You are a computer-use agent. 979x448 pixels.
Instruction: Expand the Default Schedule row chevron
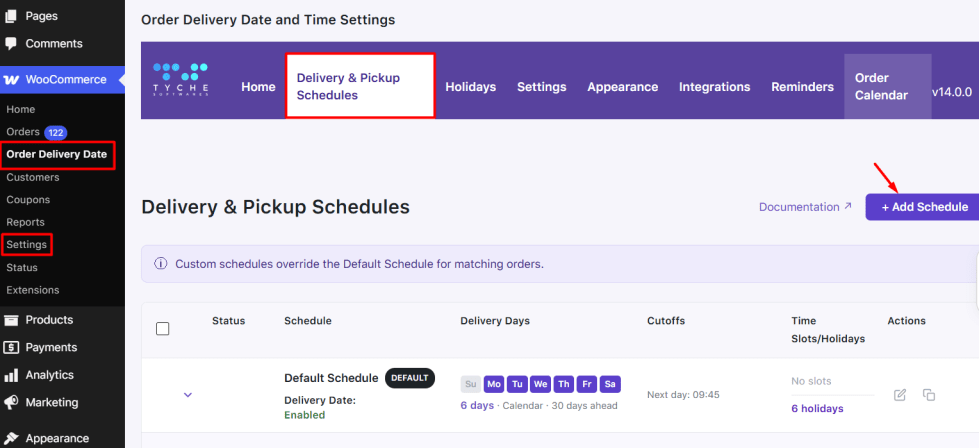point(187,395)
